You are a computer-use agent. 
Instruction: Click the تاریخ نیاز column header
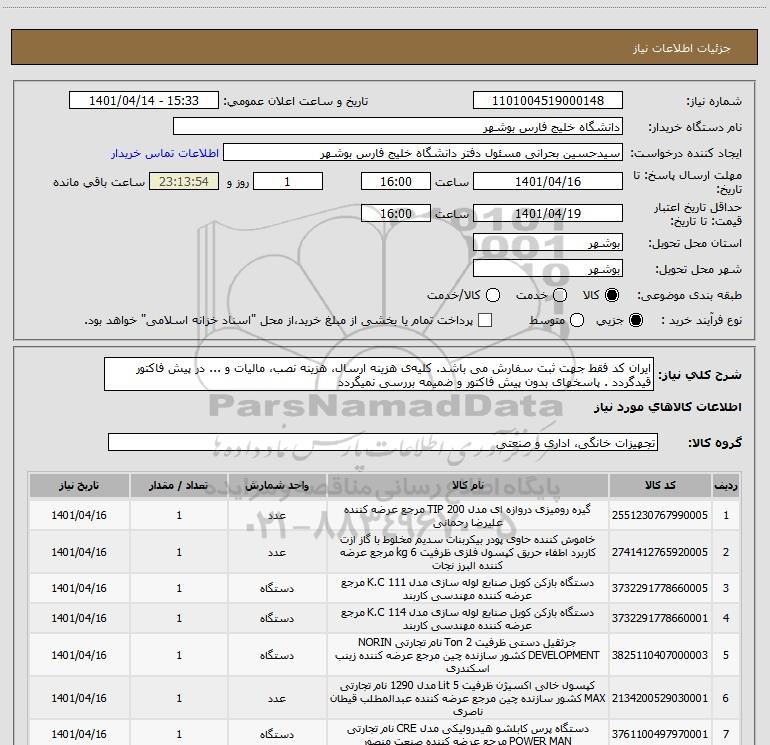[x=79, y=486]
